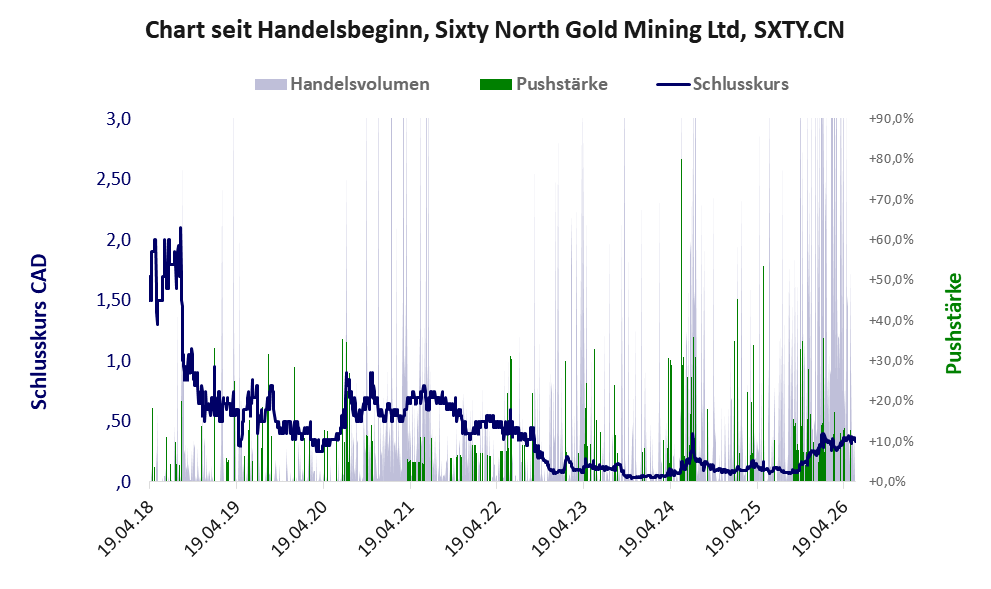Screen dimensions: 991x589
Task: Click the +40,0% right-axis label
Action: (x=891, y=320)
